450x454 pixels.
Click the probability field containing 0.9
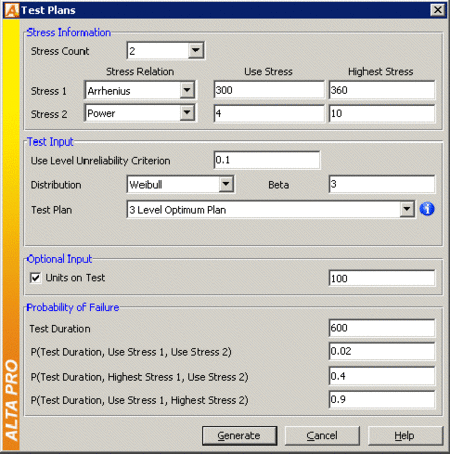[382, 399]
